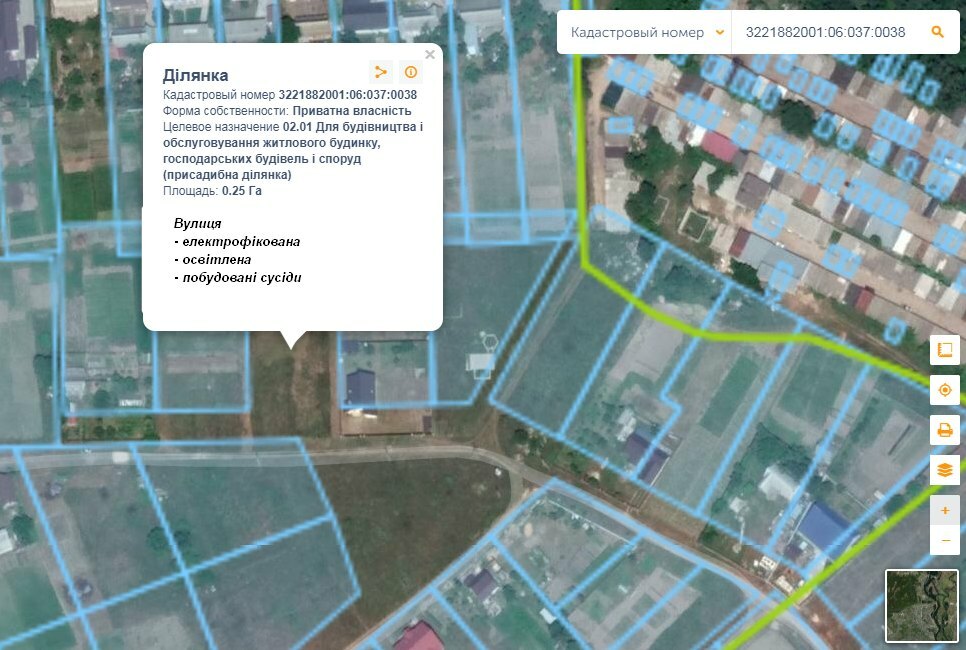Open the map layers icon

pyautogui.click(x=944, y=470)
